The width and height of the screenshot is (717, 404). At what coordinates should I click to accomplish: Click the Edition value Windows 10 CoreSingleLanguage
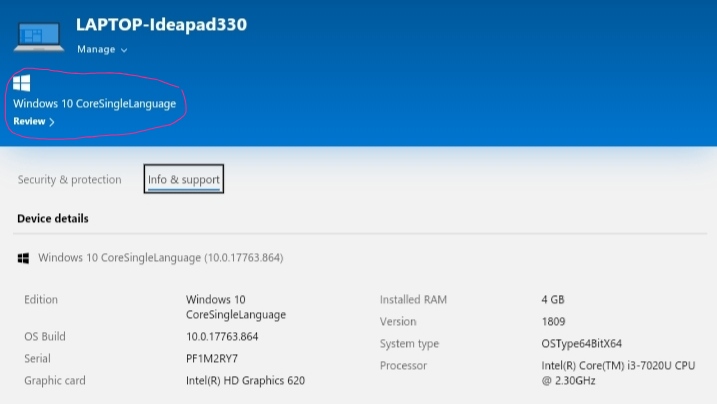(236, 307)
